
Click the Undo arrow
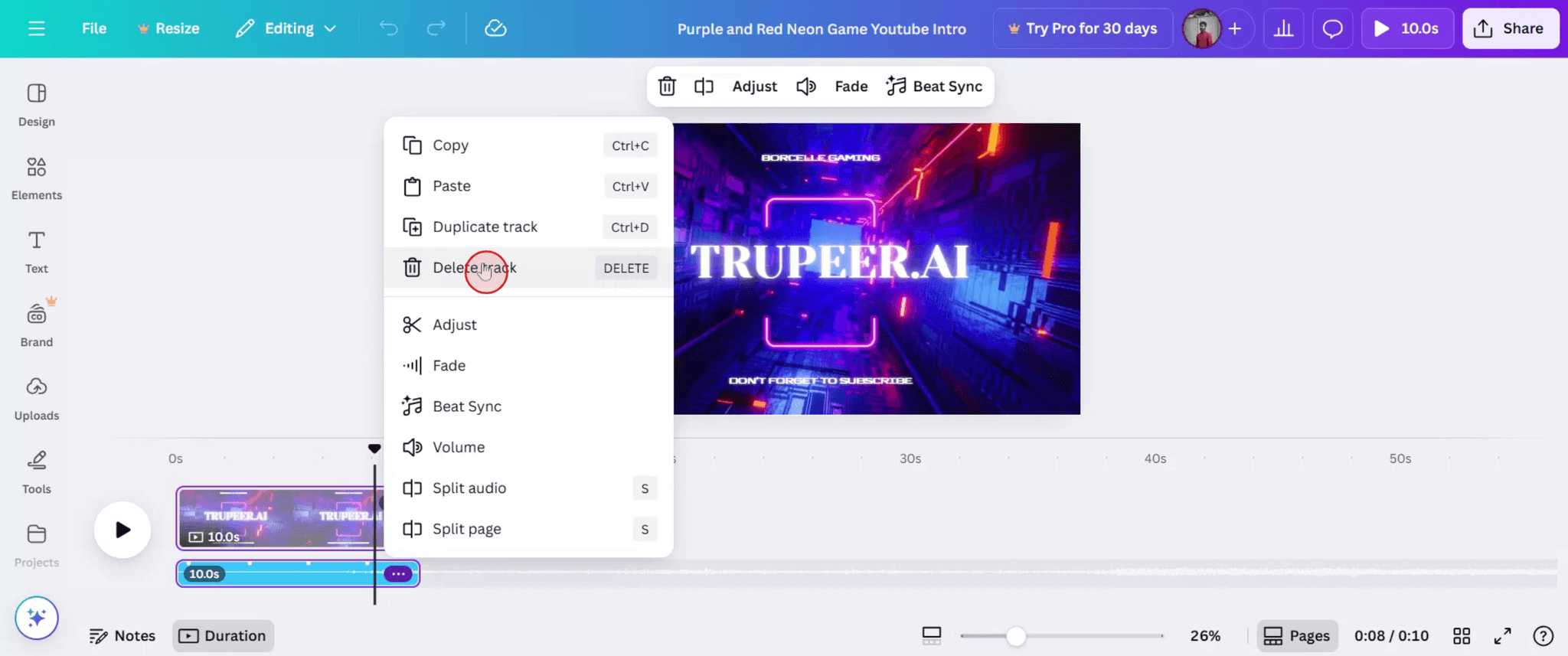tap(389, 28)
